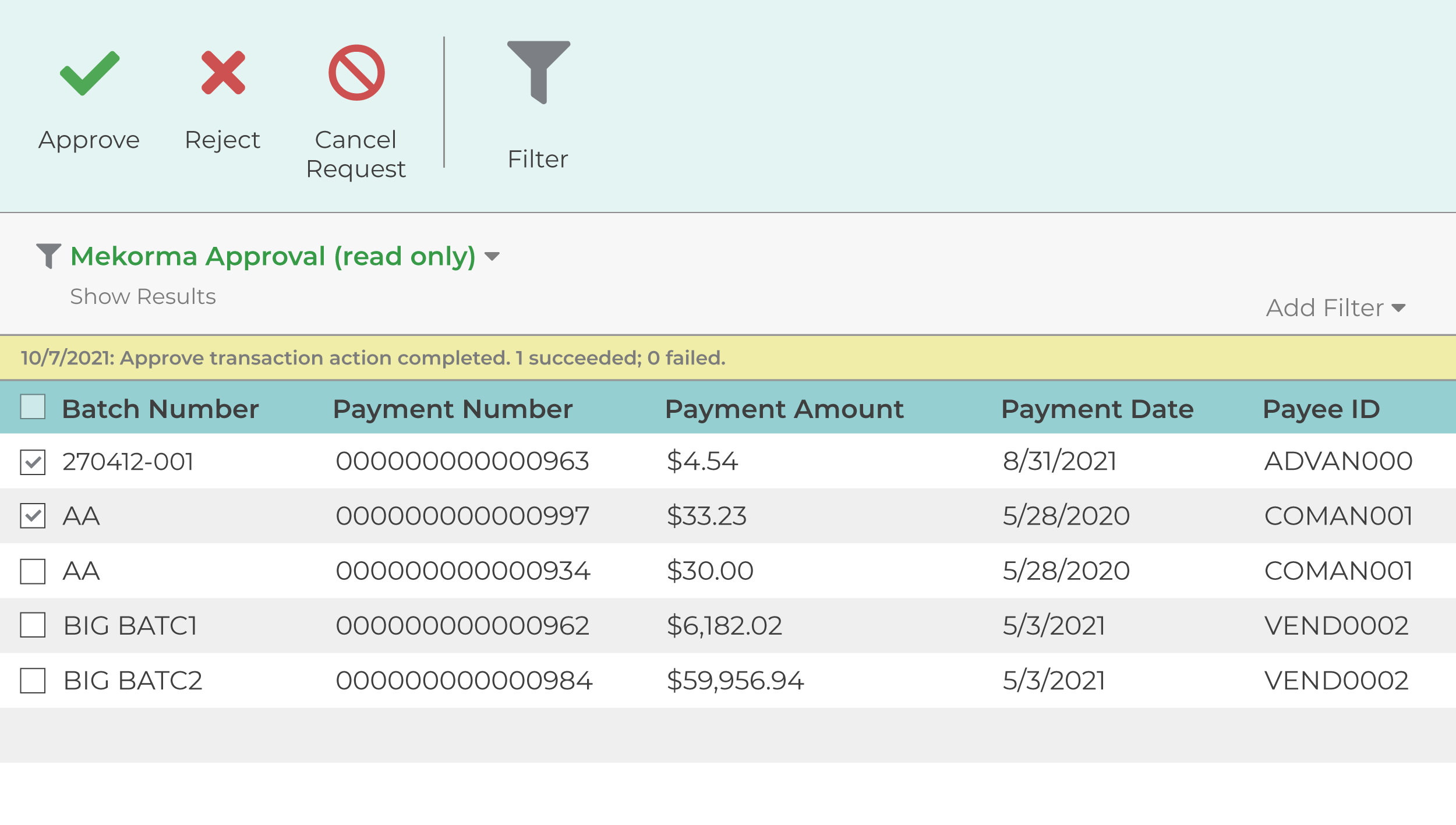Open payment number 00000000000962
Screen dimensions: 1456x825
pos(462,626)
